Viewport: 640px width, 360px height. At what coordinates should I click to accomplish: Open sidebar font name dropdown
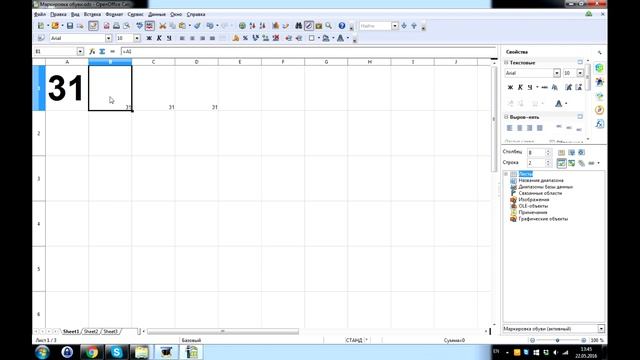pyautogui.click(x=557, y=73)
